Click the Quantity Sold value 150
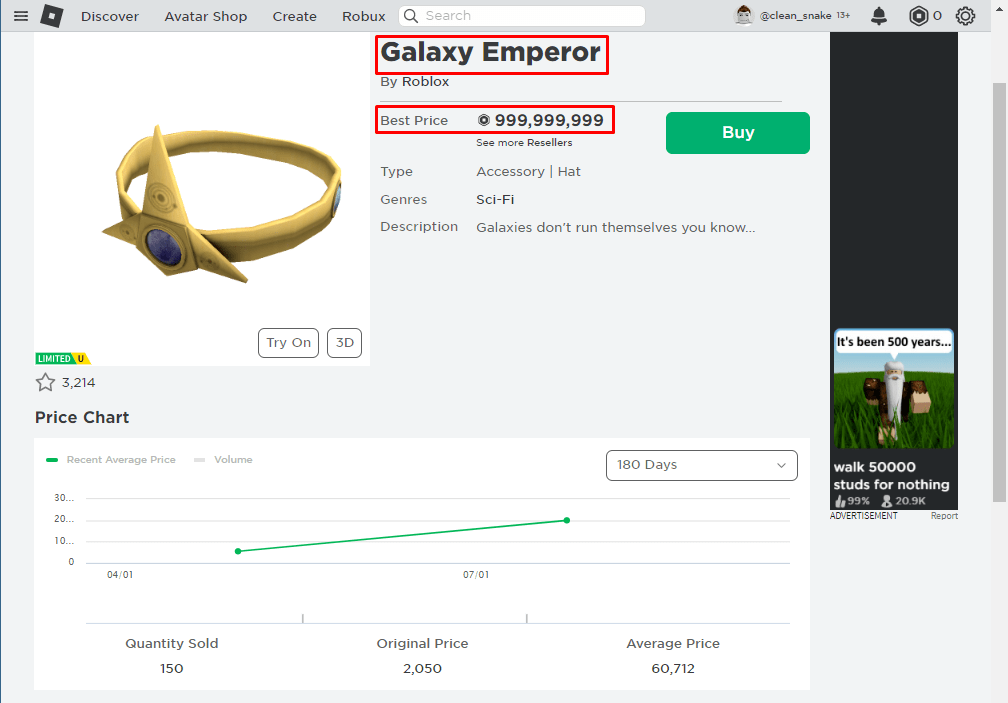1008x703 pixels. (x=172, y=668)
